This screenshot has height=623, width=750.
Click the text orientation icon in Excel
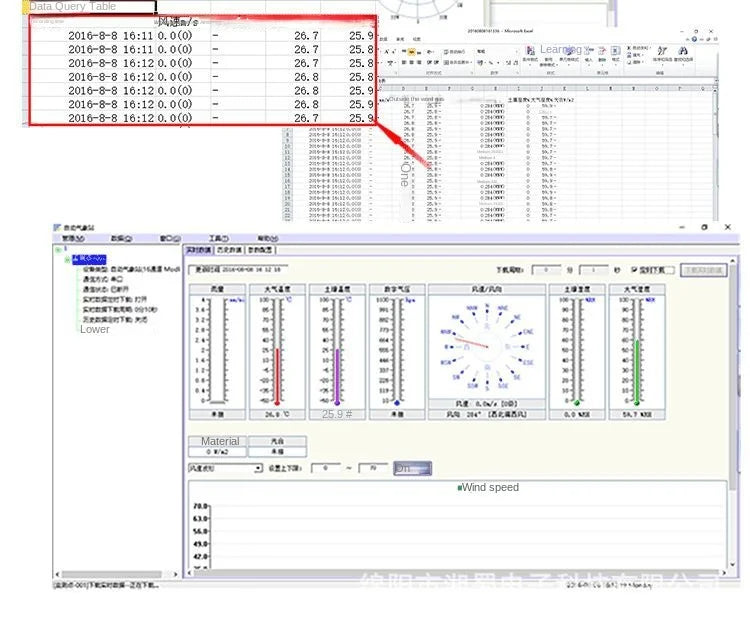pos(430,52)
